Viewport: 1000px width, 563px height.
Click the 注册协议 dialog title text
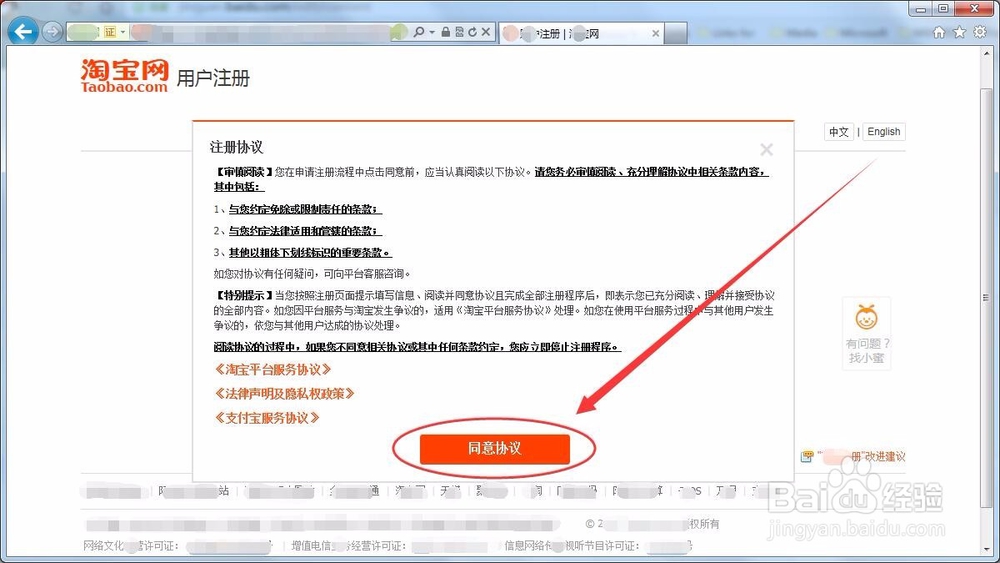(237, 147)
